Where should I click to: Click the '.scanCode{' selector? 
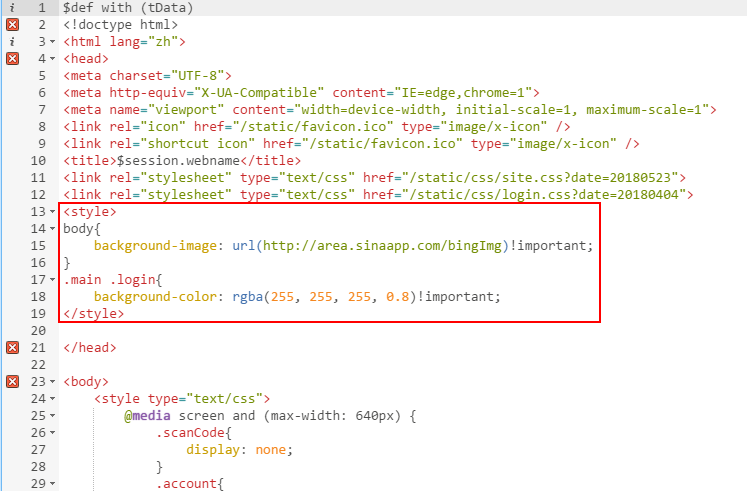pos(193,433)
